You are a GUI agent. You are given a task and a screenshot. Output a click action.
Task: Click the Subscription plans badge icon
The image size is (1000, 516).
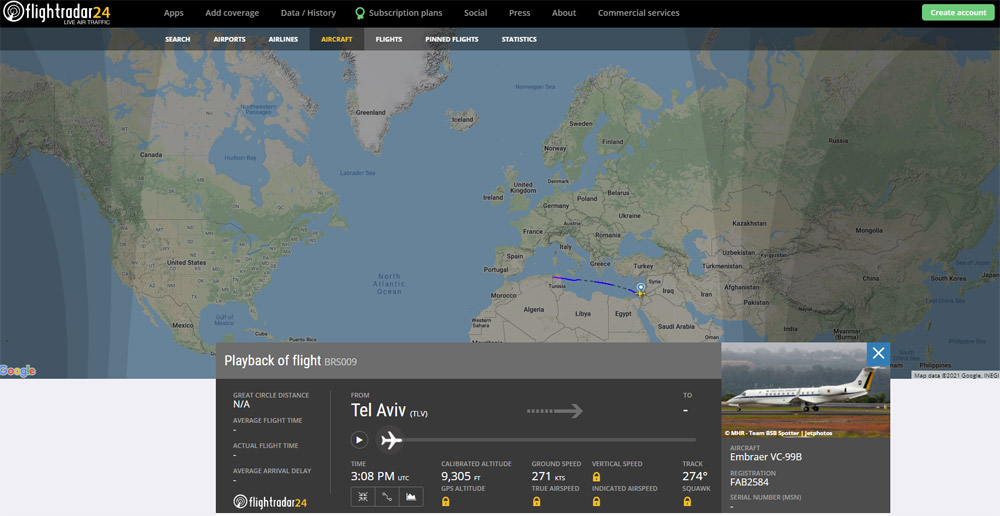coord(360,13)
